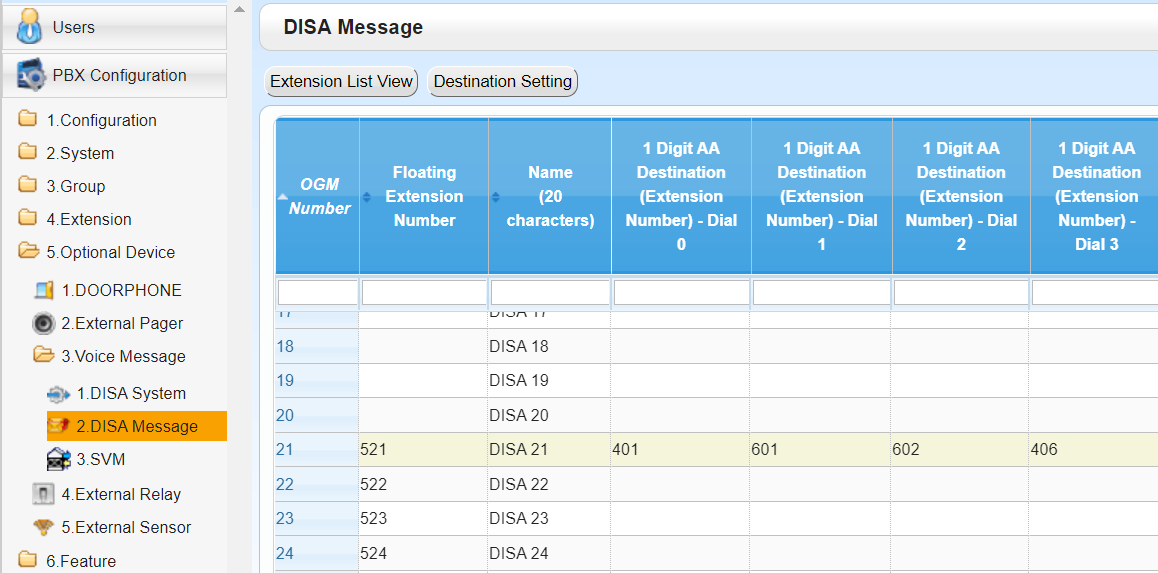The width and height of the screenshot is (1158, 573).
Task: Click the DOORPHONE icon in the sidebar
Action: coord(44,291)
